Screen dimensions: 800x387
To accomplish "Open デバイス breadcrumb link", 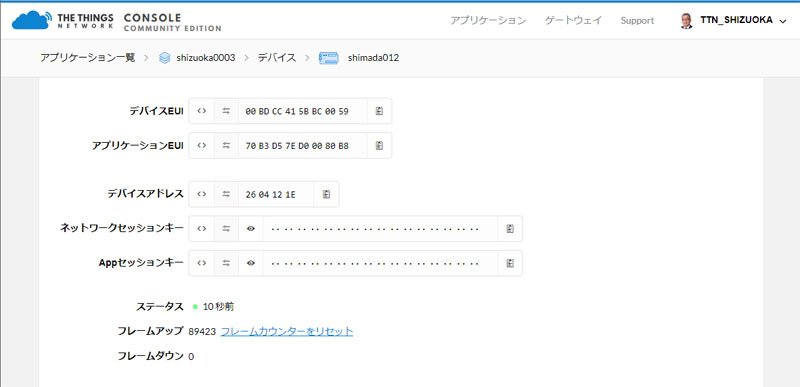I will (277, 58).
